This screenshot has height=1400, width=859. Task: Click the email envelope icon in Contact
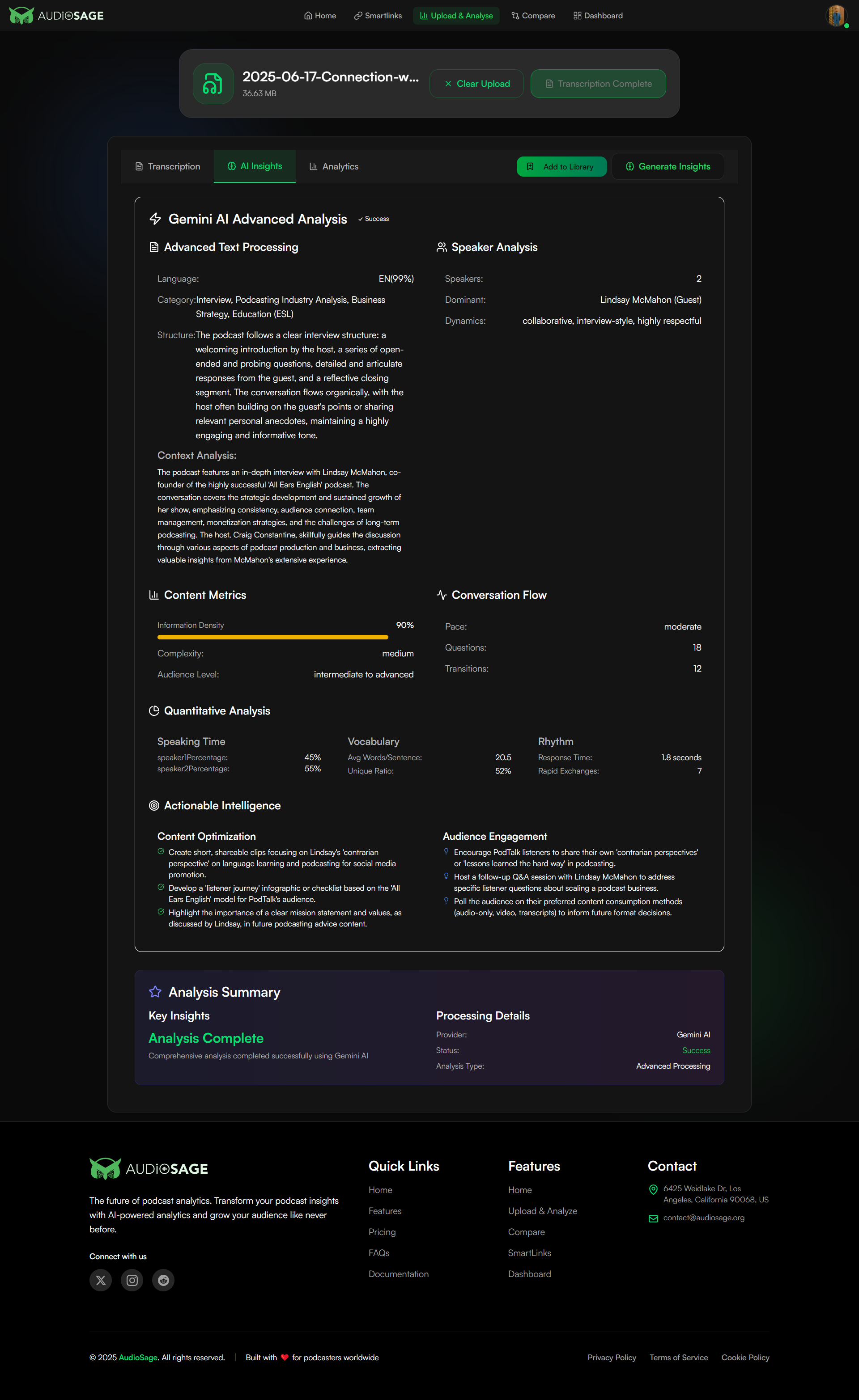coord(653,1218)
